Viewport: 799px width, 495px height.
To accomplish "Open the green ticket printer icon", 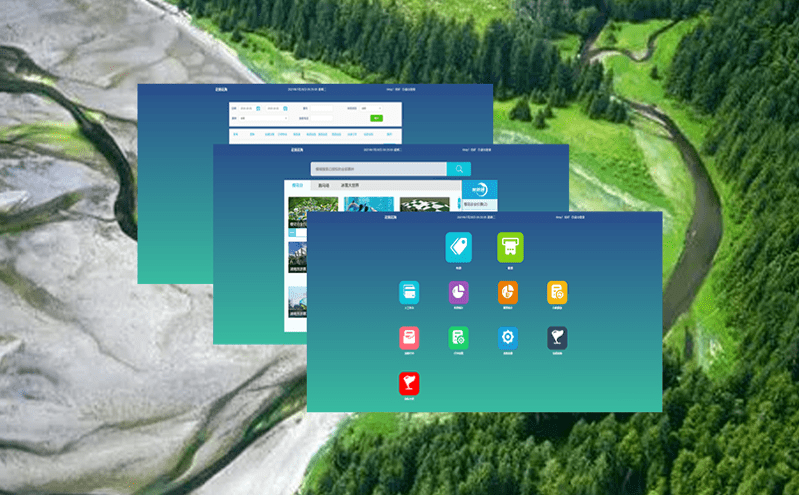I will pos(510,247).
